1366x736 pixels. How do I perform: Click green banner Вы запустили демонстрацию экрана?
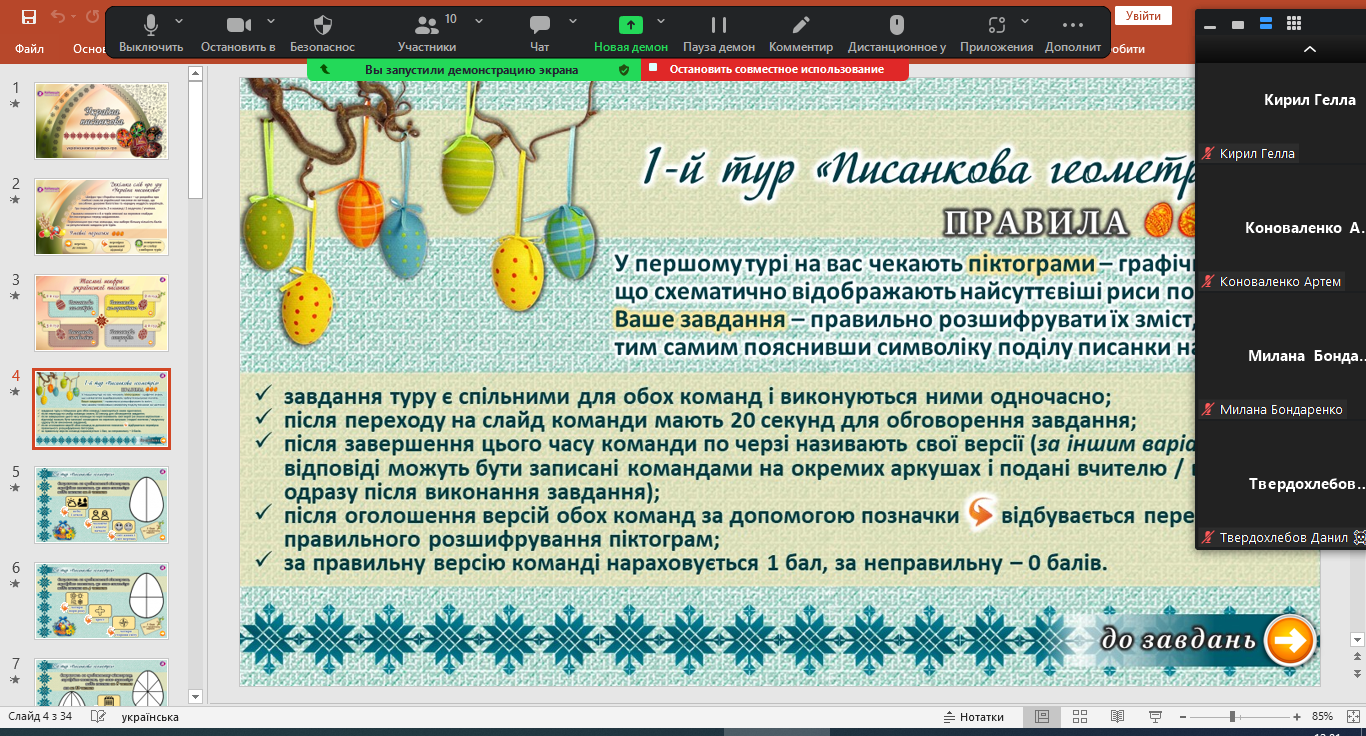[x=471, y=69]
